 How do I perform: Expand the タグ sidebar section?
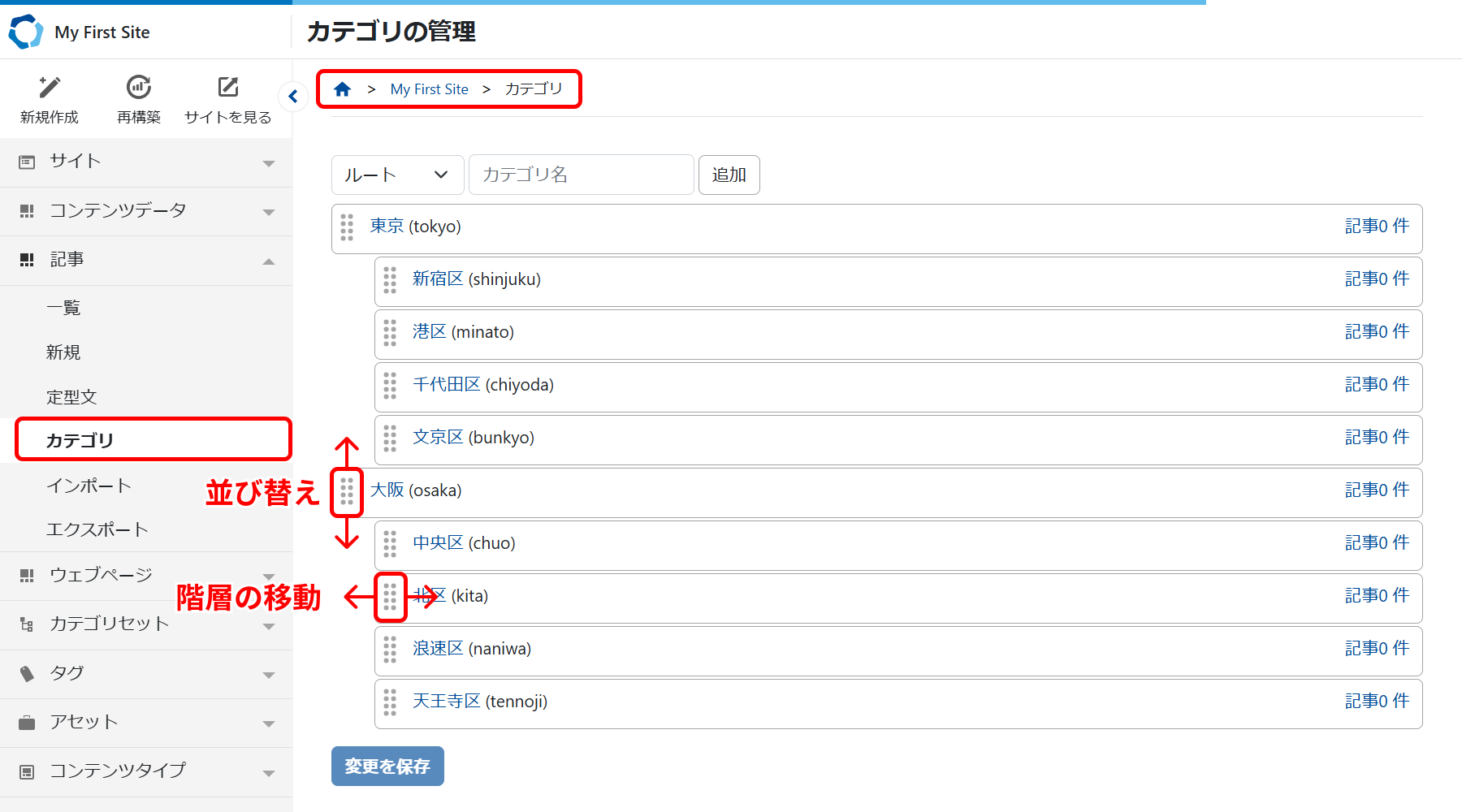(146, 673)
